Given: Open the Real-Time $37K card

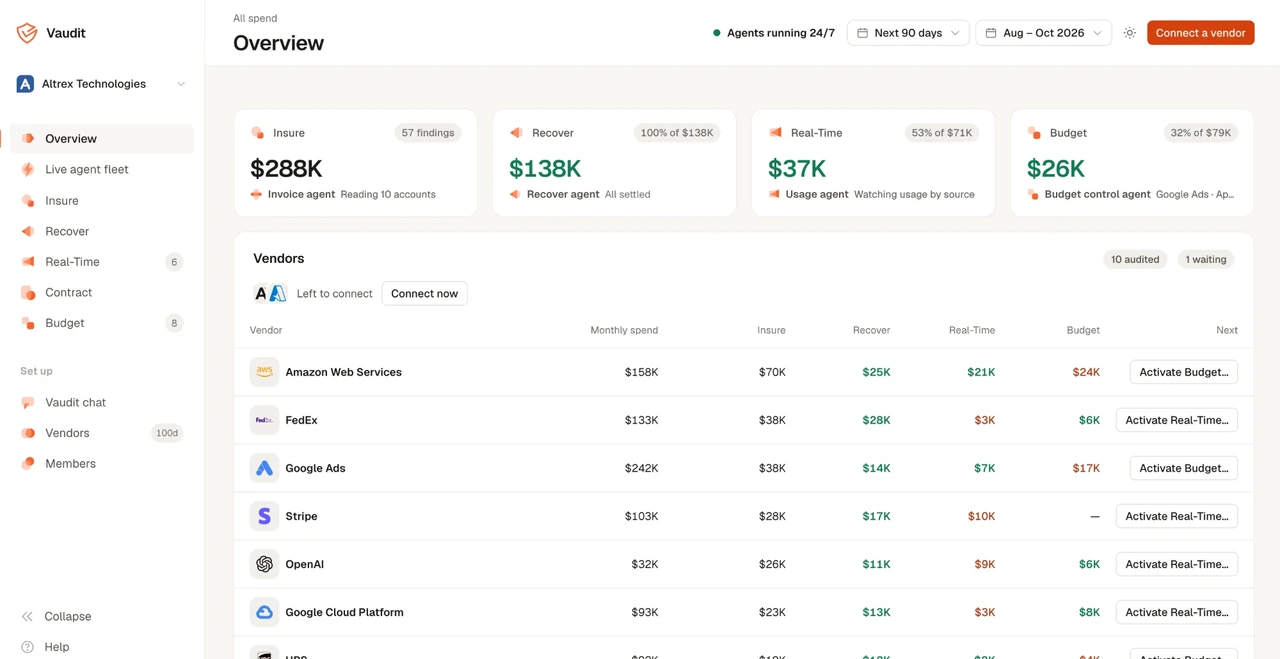Looking at the screenshot, I should click(873, 163).
